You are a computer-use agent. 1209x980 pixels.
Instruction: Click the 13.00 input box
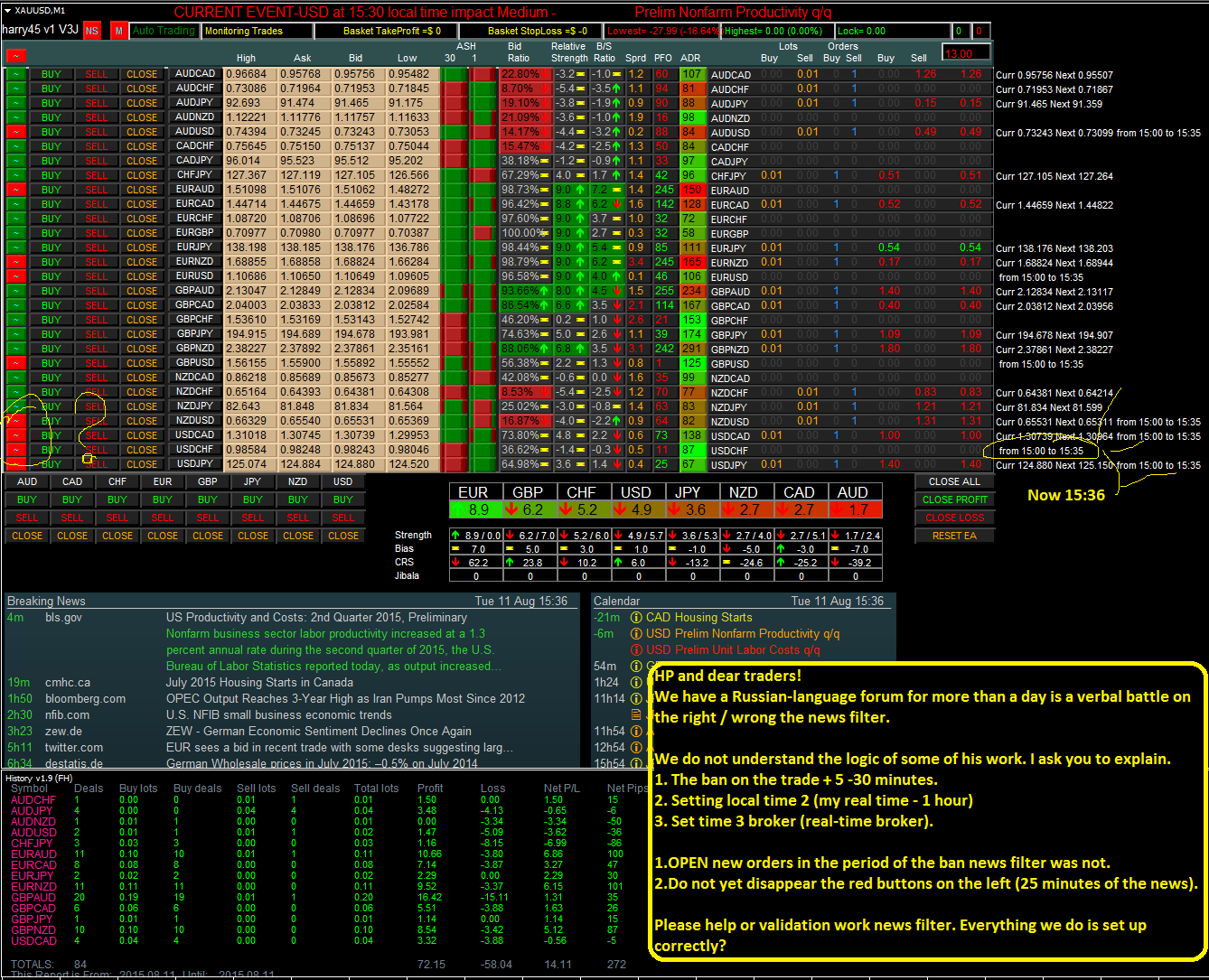coord(966,52)
